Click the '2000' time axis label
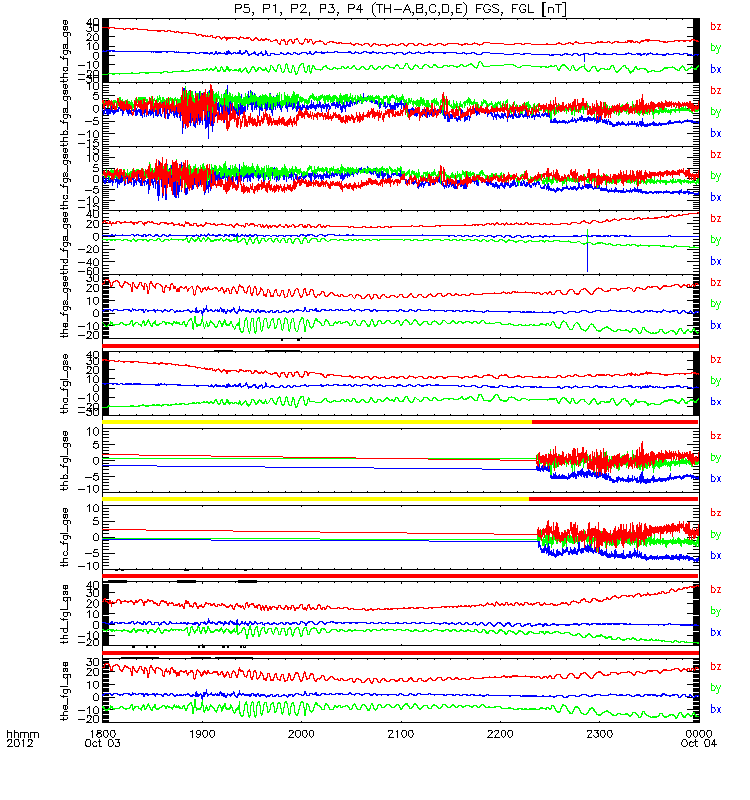Viewport: 750px width, 800px height. (302, 734)
